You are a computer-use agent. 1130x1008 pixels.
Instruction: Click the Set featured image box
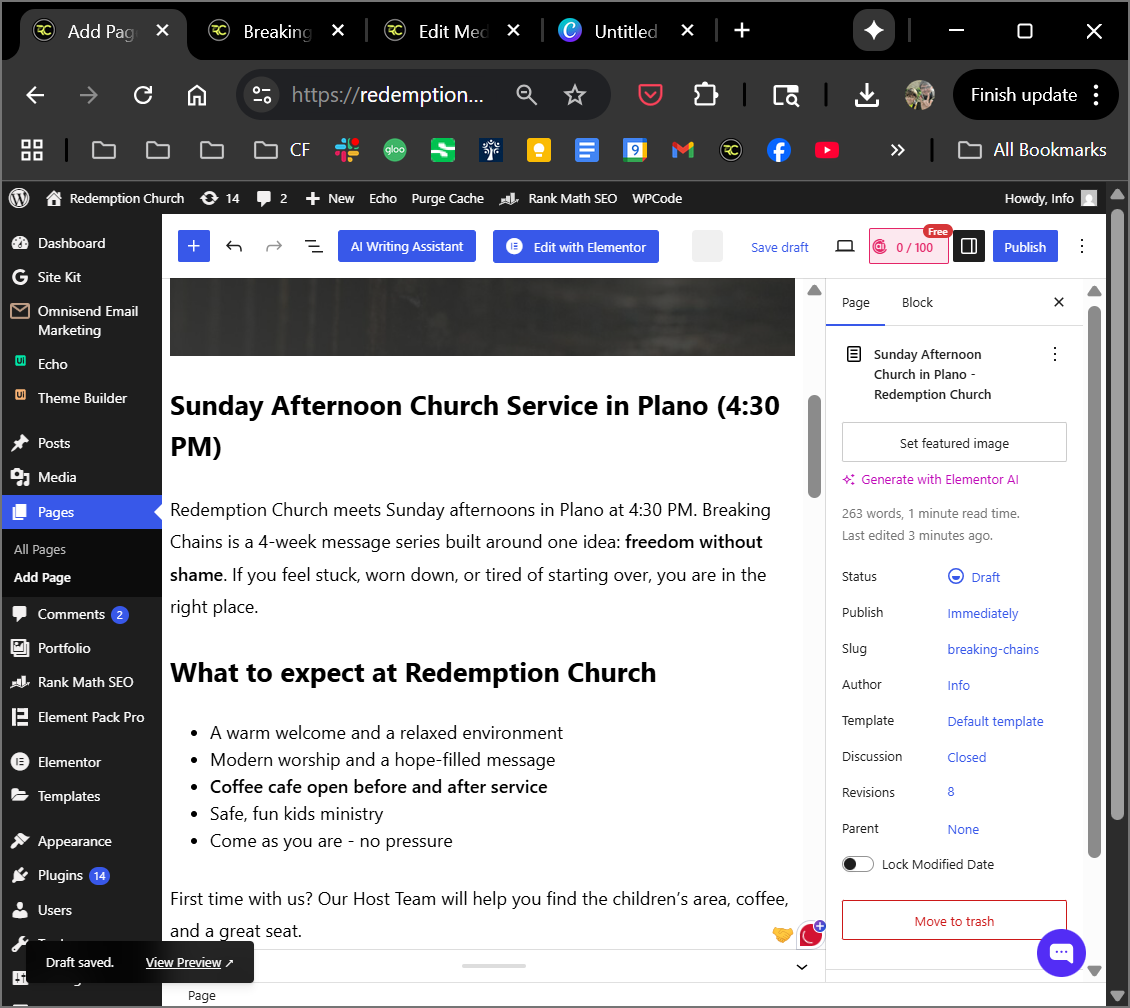[x=954, y=443]
